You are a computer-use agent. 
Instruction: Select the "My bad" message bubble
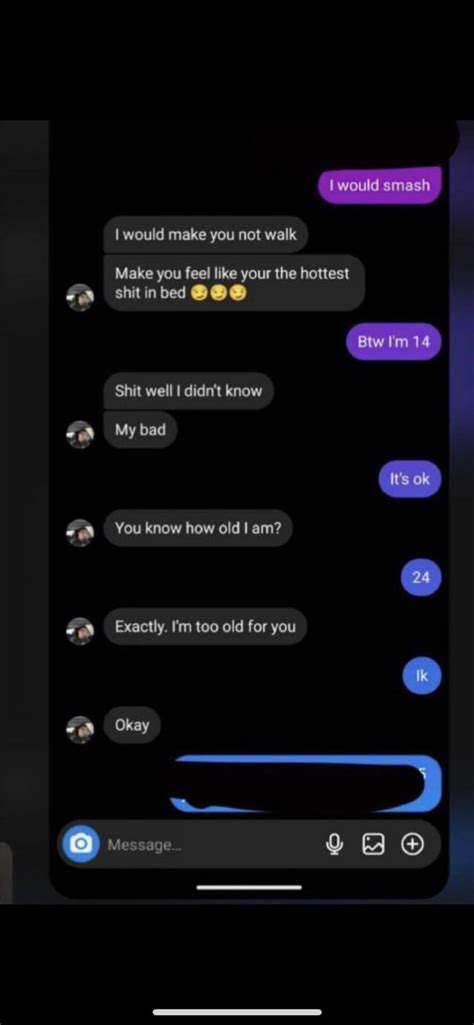click(140, 430)
